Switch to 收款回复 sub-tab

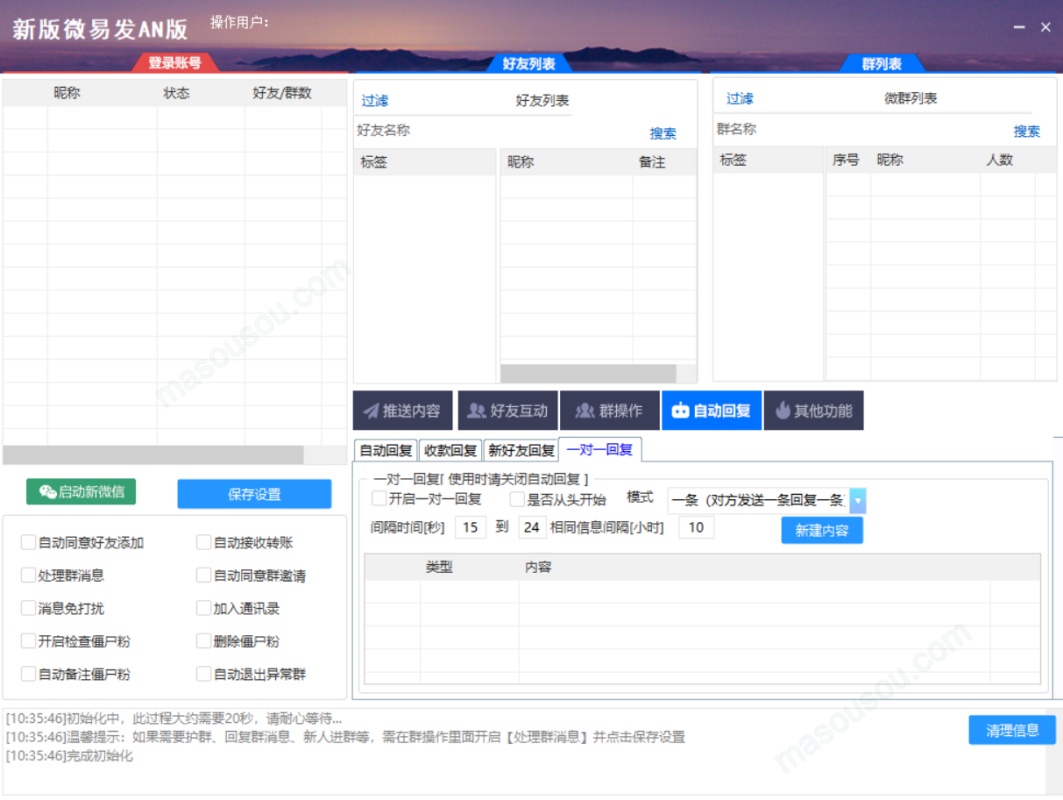pos(450,450)
